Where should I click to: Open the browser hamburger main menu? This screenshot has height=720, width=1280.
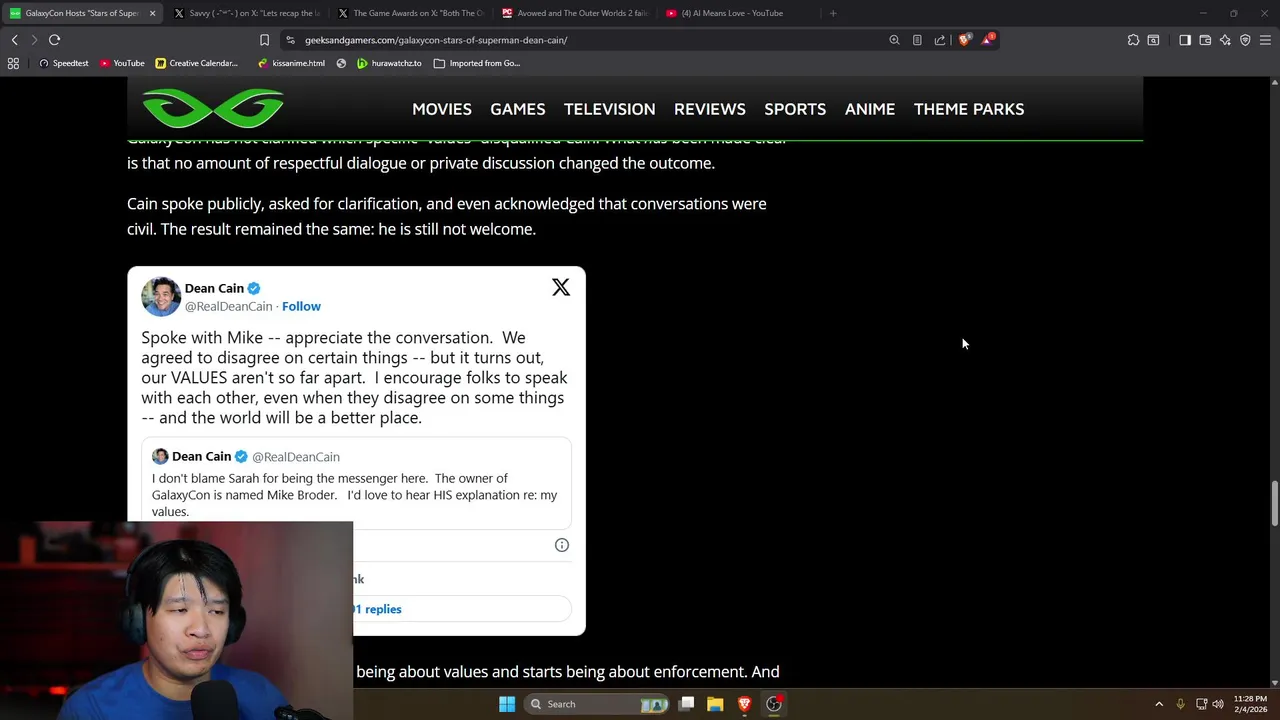1265,40
